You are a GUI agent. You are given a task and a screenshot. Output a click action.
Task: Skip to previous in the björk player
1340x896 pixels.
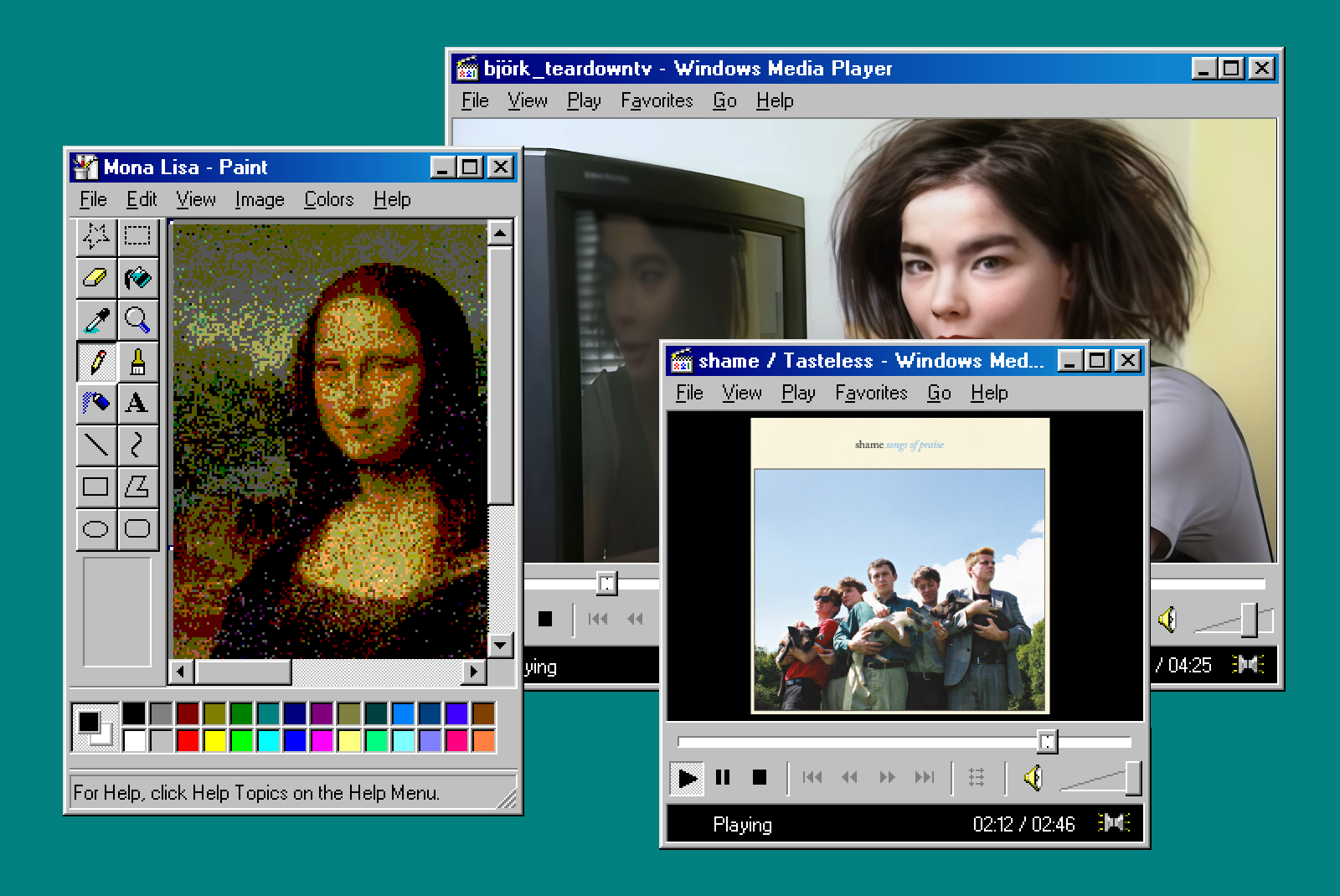pyautogui.click(x=598, y=620)
